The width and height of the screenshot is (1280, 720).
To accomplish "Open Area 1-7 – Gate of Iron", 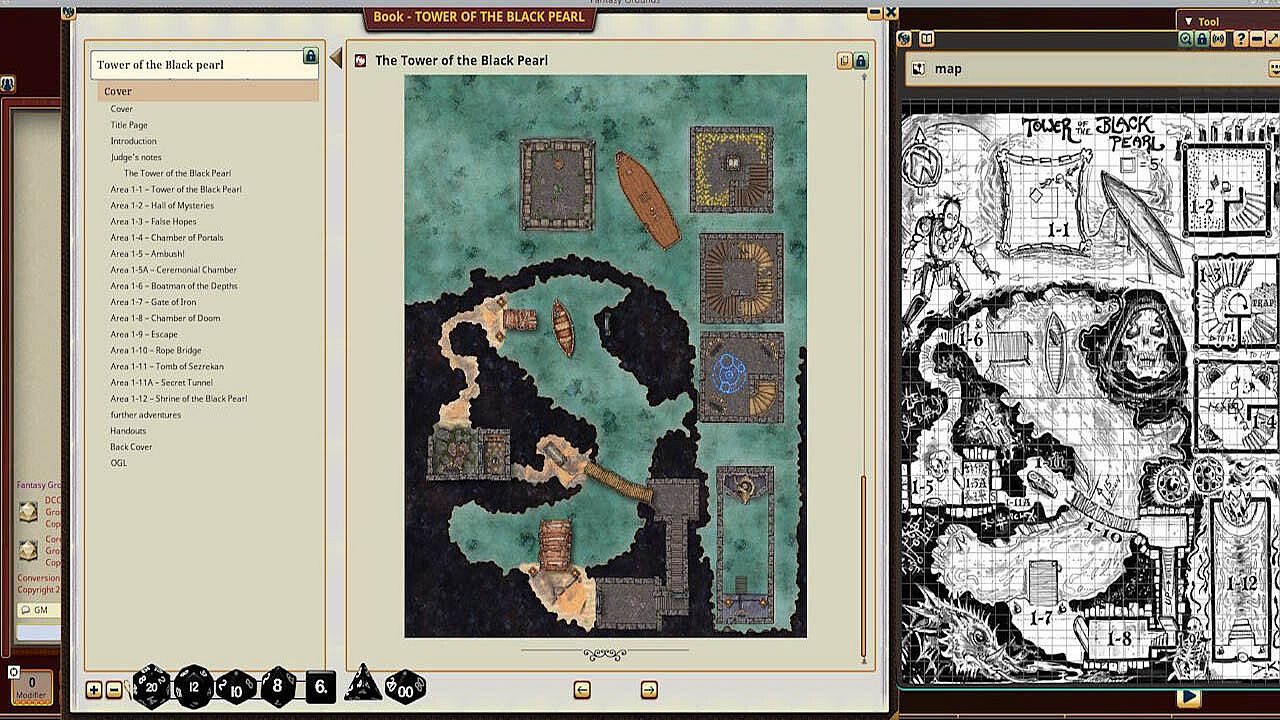I will click(153, 301).
